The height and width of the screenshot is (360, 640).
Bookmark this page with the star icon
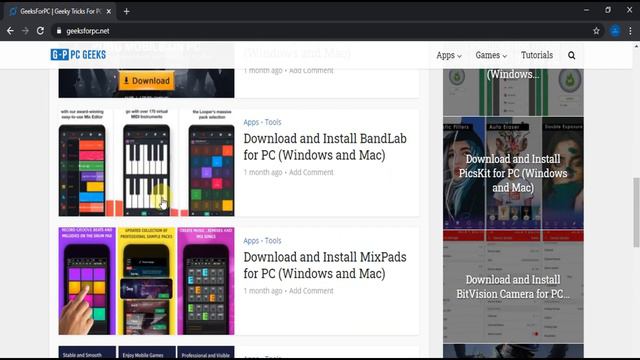click(x=596, y=31)
